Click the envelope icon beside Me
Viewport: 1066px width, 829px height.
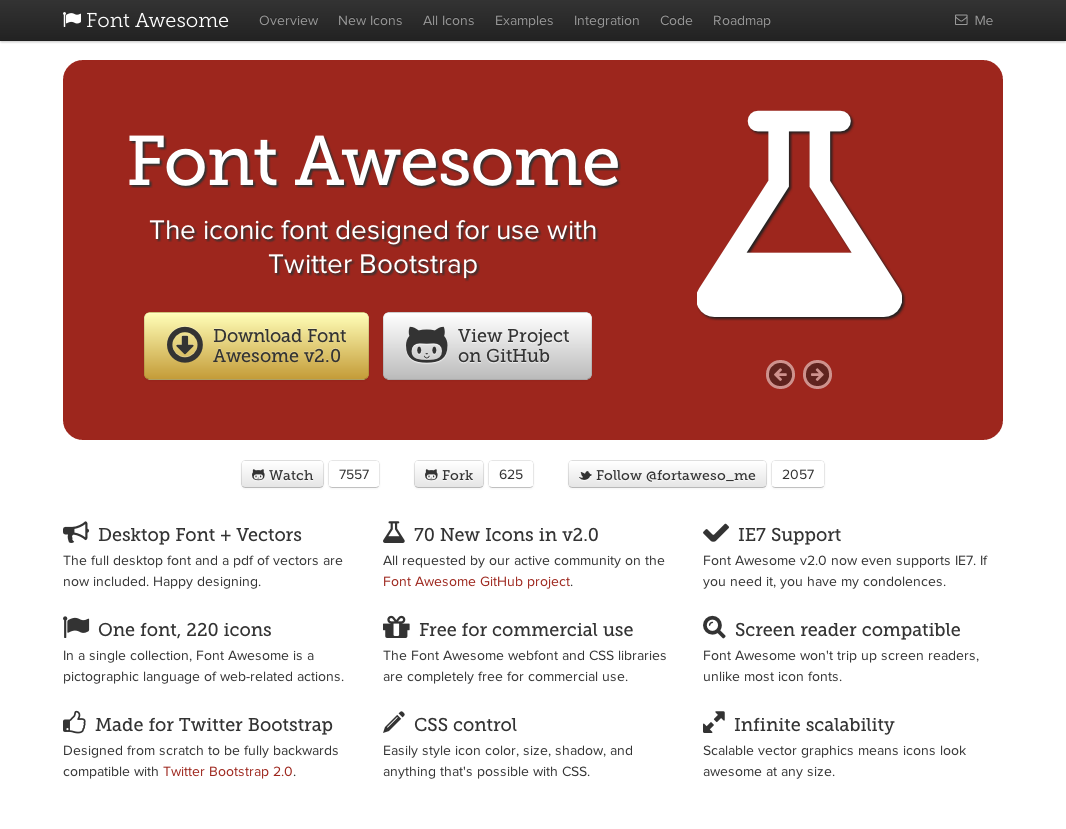961,20
